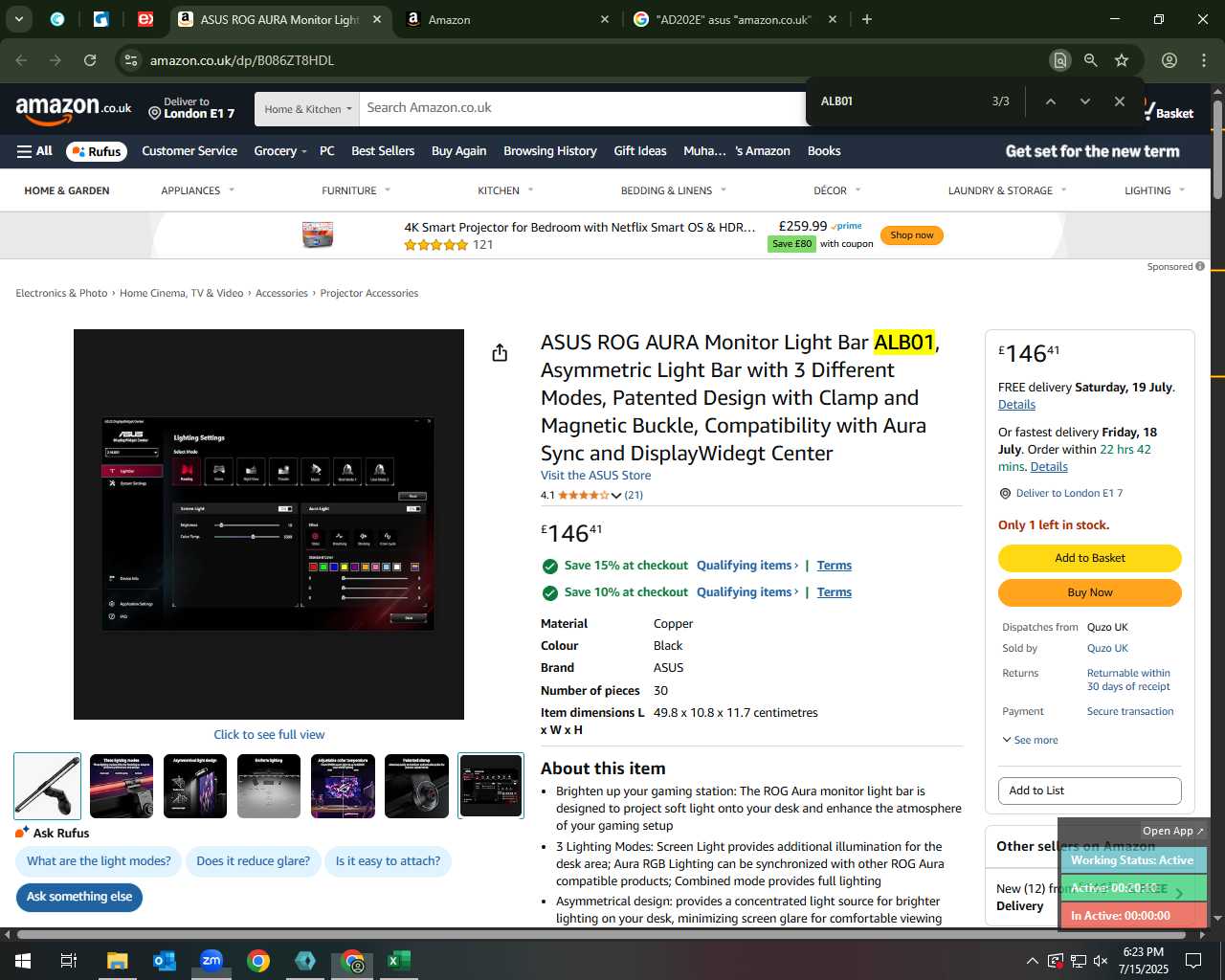Click Shop now on projector ad
The image size is (1225, 980).
click(x=911, y=235)
